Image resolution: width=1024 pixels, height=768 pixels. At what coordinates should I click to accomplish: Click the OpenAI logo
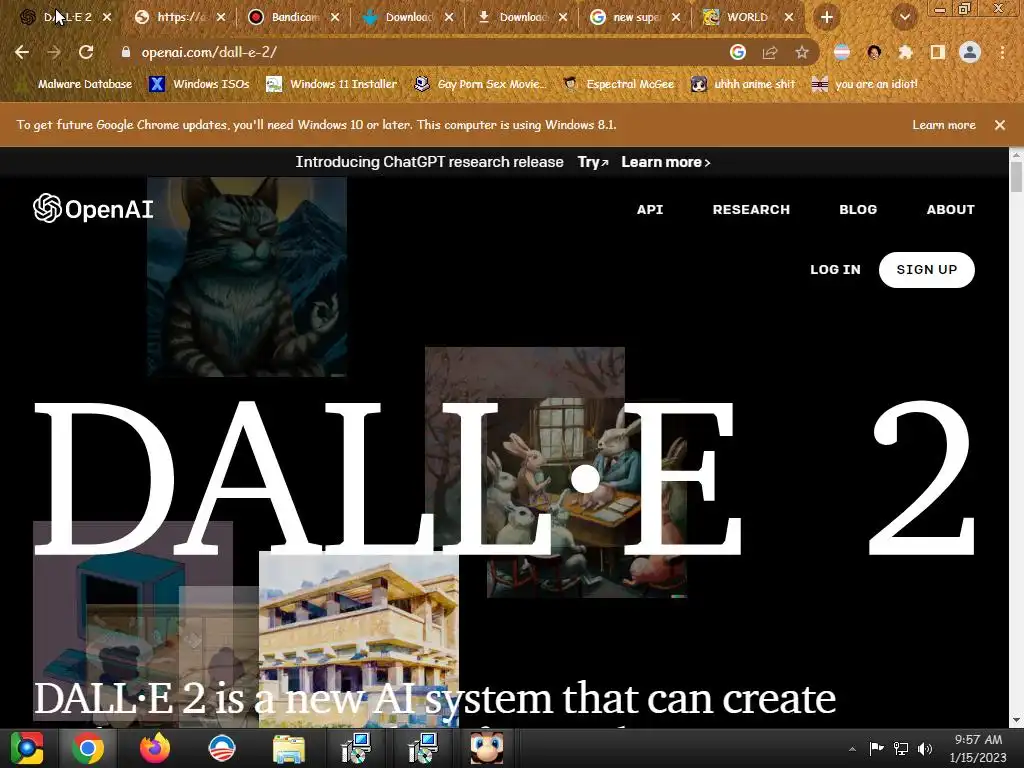pos(93,208)
